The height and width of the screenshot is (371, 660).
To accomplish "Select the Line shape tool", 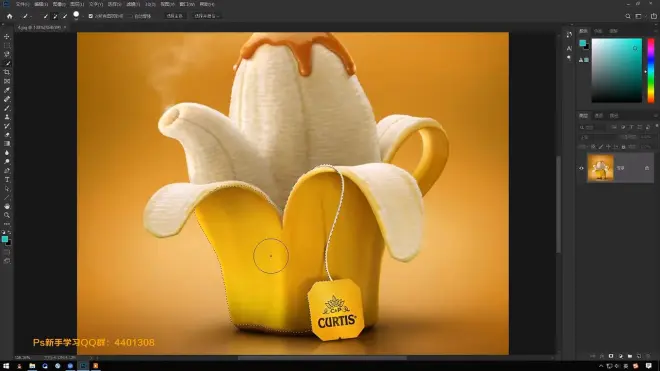I will pos(7,198).
